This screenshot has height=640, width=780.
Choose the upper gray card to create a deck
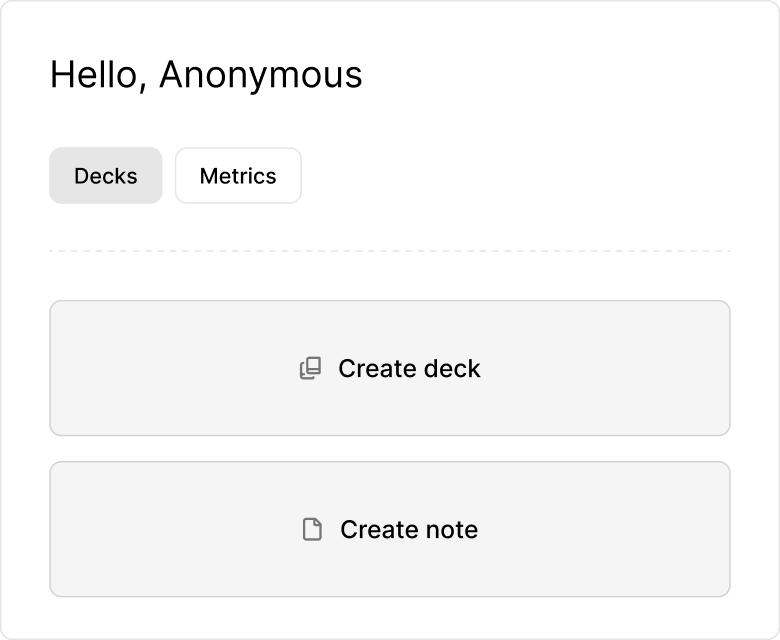click(390, 368)
